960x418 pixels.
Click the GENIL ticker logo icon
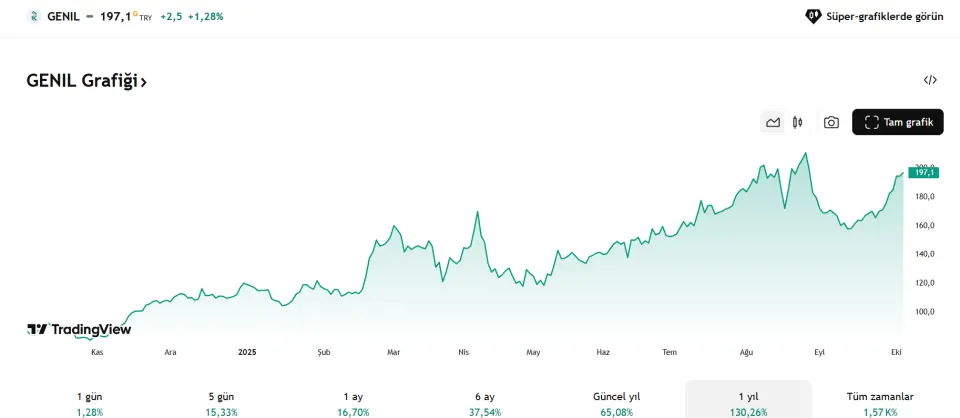[x=35, y=16]
